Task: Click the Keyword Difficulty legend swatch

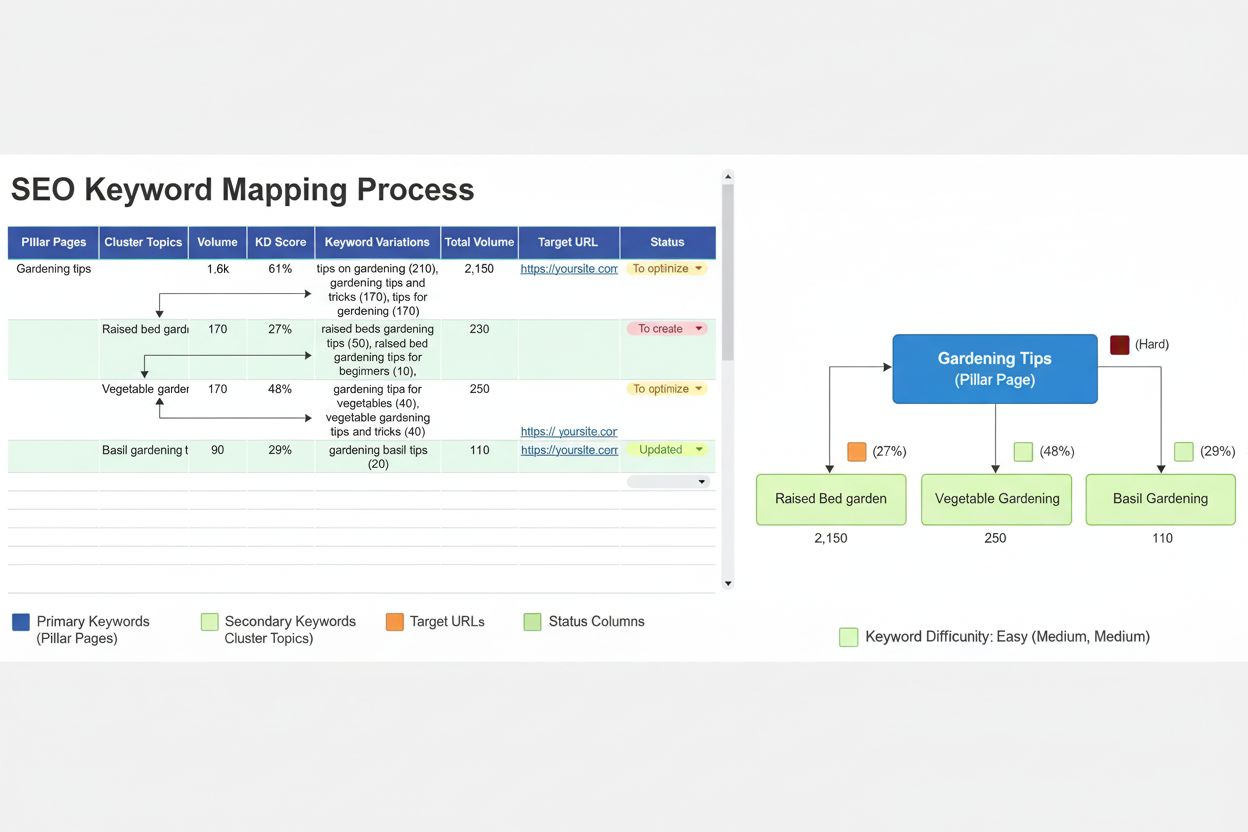Action: click(848, 636)
